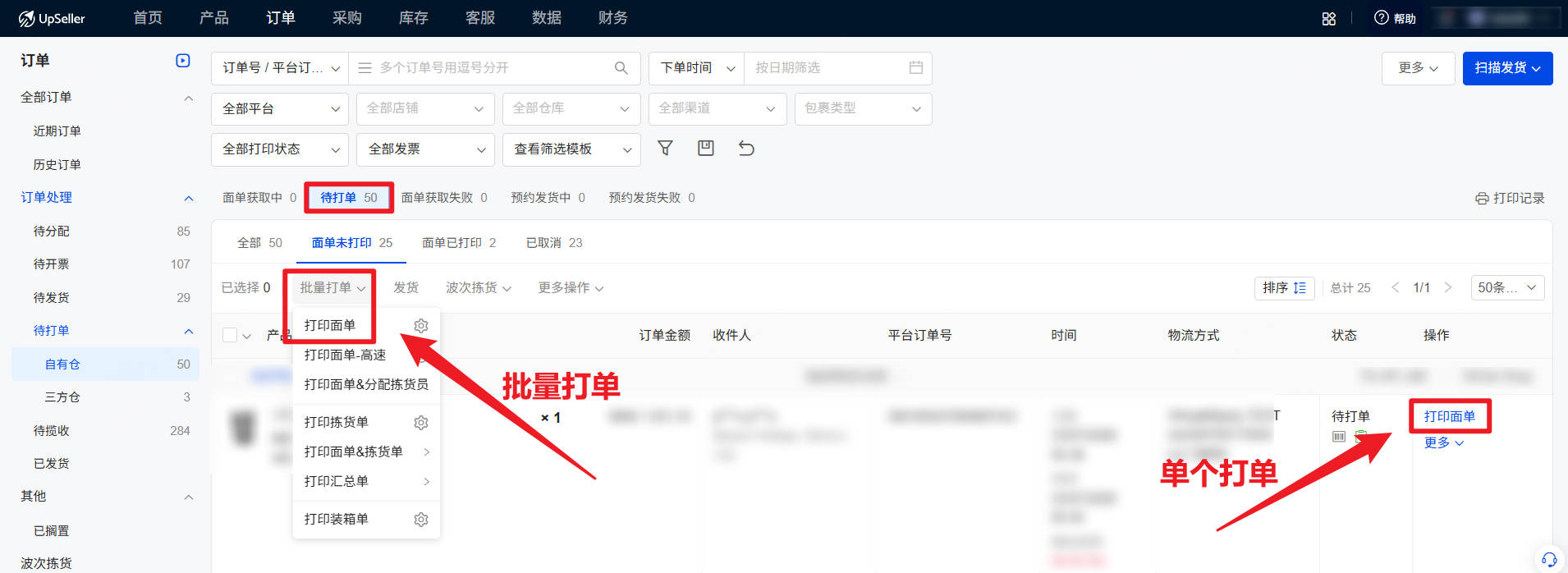Open 打印记录 print records

[1510, 198]
